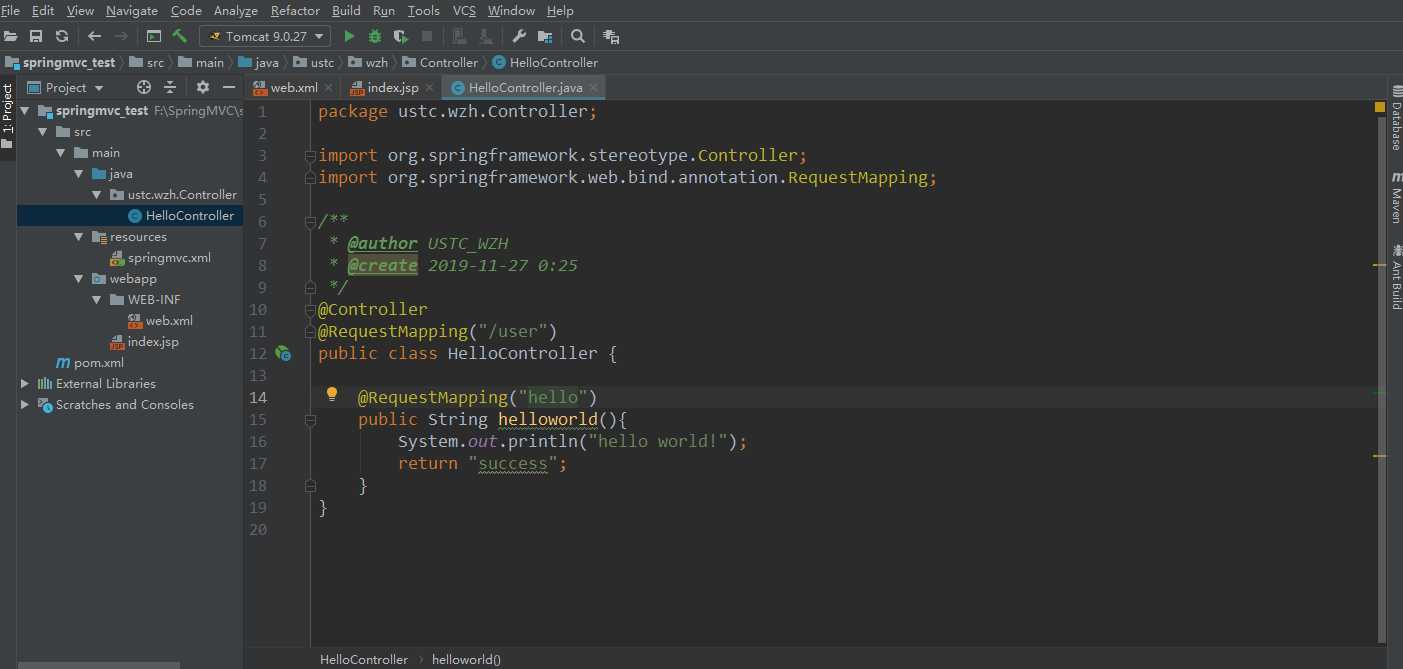Collapse the src folder arrow
Screen dimensions: 1403x669
pos(43,132)
